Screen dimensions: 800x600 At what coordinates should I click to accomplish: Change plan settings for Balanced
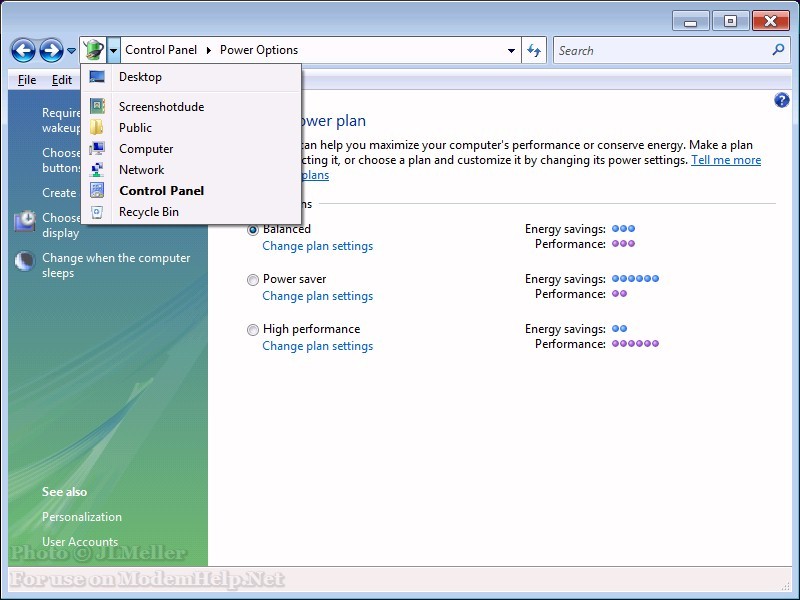(317, 246)
